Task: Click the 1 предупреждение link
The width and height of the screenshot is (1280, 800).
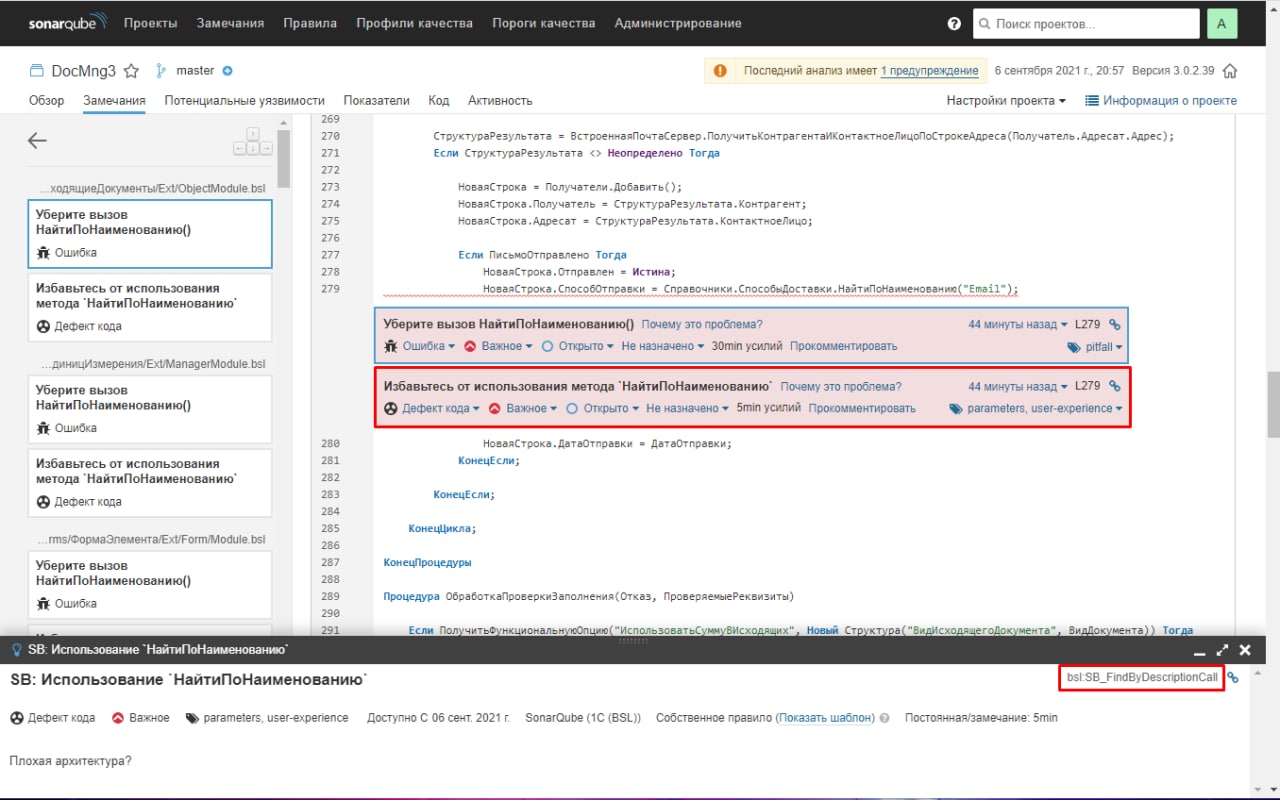Action: [x=929, y=71]
